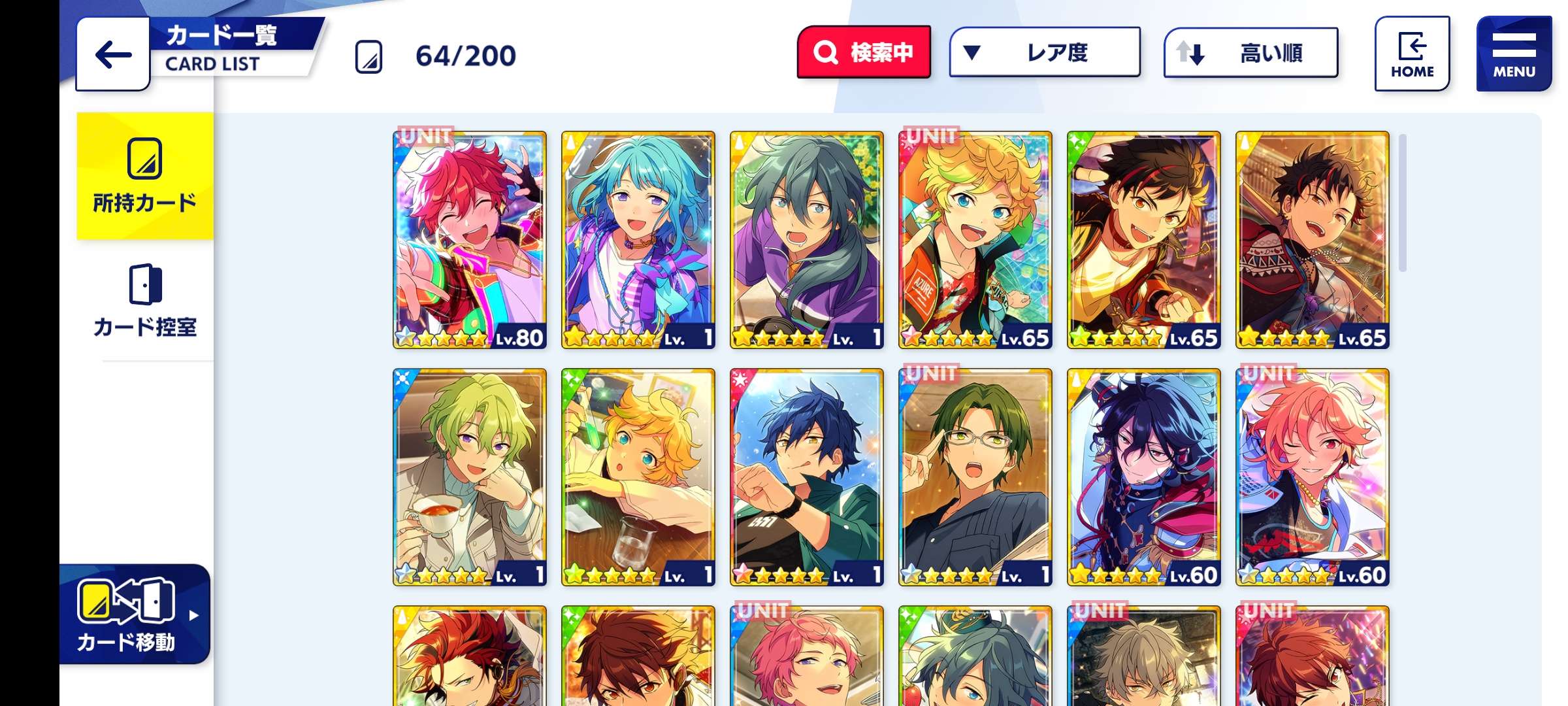This screenshot has width=1568, height=706.
Task: Expand the レア度 sort dropdown
Action: click(1045, 52)
